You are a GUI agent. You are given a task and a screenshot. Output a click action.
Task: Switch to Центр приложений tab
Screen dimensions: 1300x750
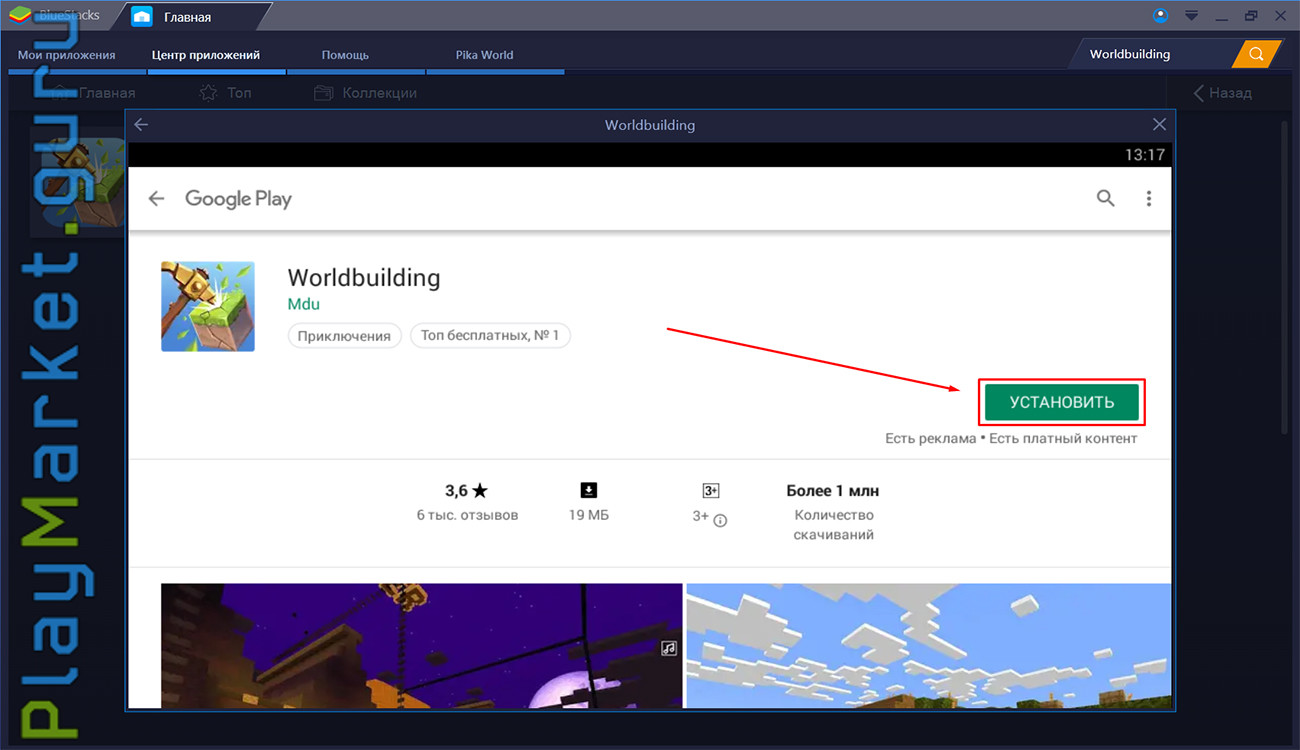[206, 55]
